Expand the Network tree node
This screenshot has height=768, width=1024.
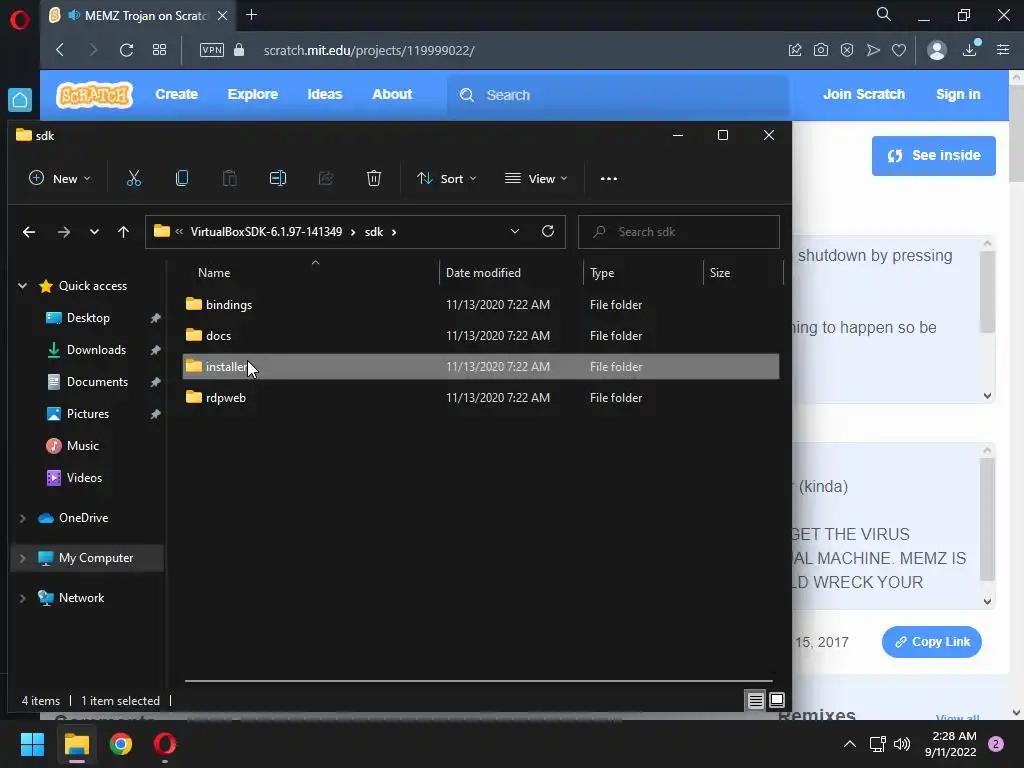tap(23, 598)
